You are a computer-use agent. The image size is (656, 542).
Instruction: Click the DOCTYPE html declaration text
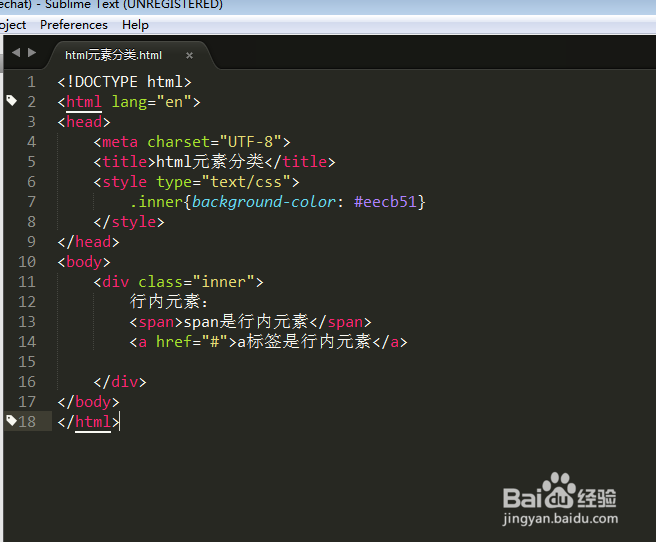point(124,82)
